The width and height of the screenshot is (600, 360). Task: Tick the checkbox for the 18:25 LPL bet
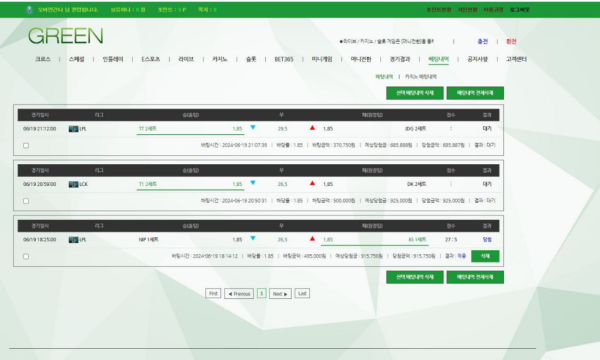26,256
